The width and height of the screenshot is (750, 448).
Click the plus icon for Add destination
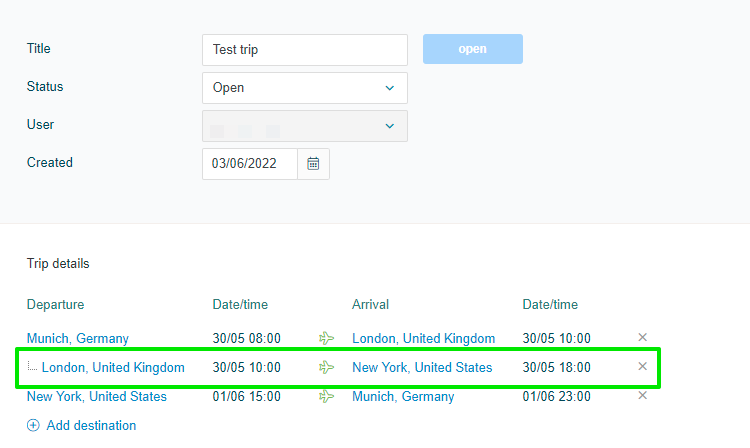tap(33, 426)
